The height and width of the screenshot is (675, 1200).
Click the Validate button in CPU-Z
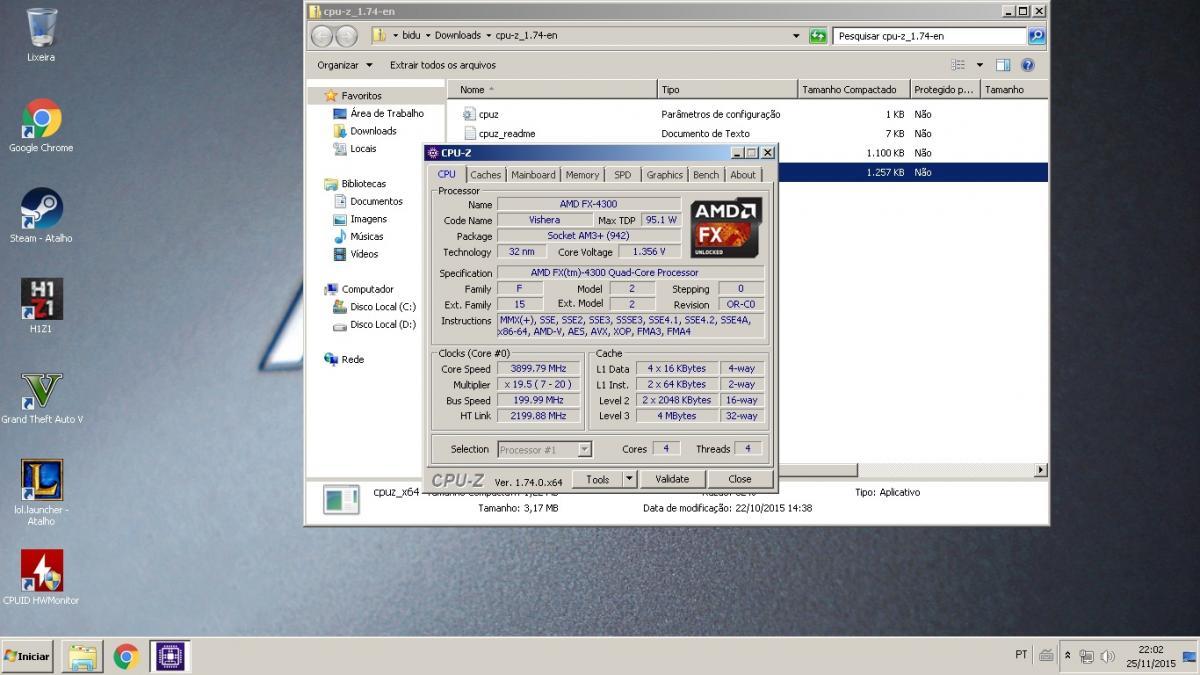672,479
